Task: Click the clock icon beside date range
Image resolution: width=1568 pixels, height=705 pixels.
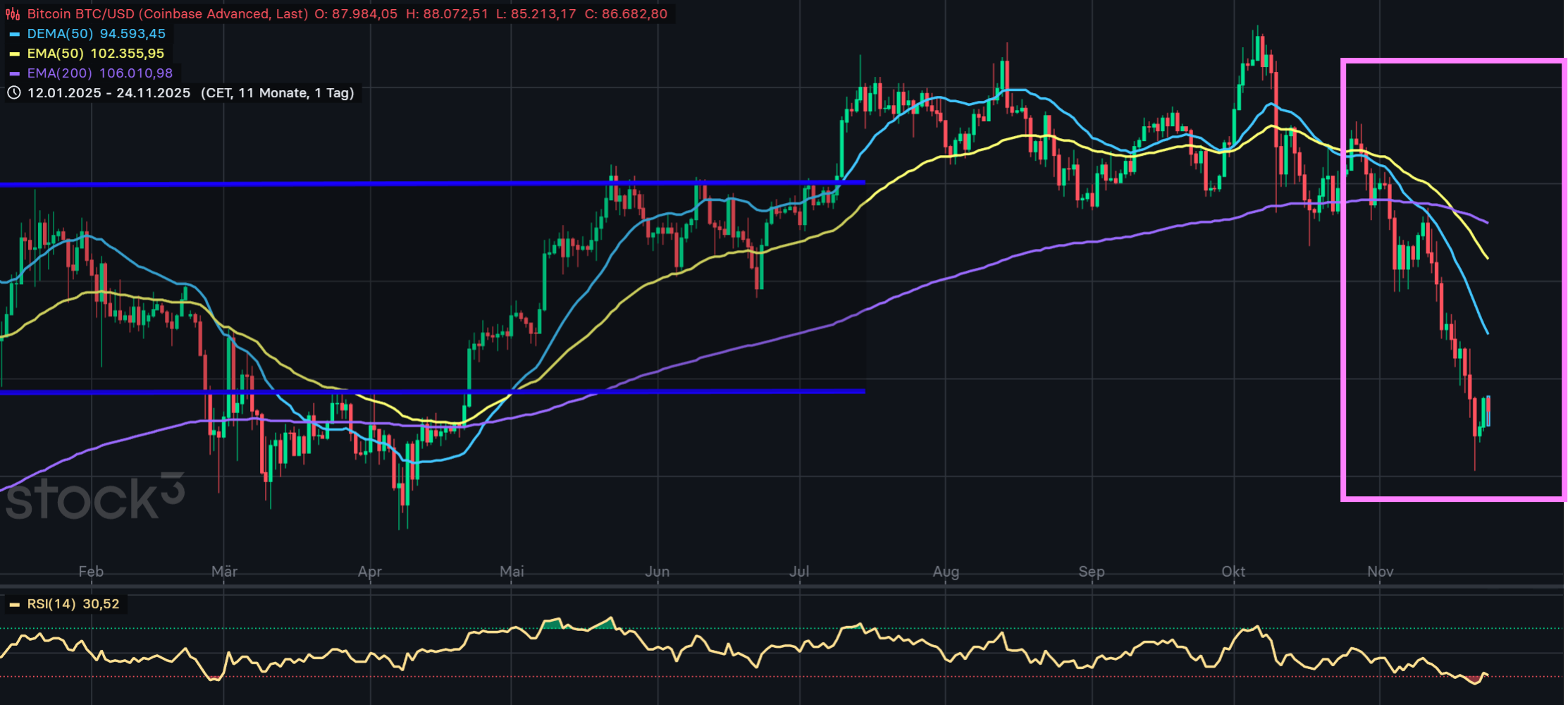Action: click(13, 93)
